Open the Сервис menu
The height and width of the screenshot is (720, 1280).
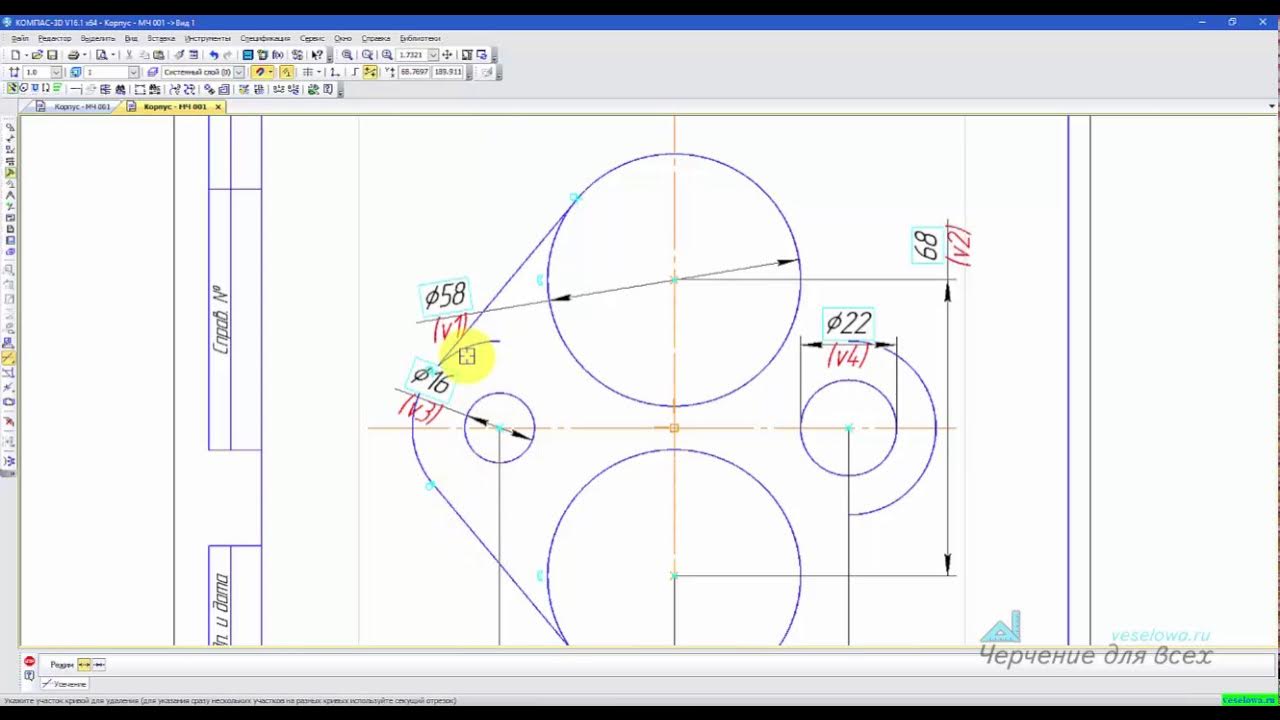(312, 38)
